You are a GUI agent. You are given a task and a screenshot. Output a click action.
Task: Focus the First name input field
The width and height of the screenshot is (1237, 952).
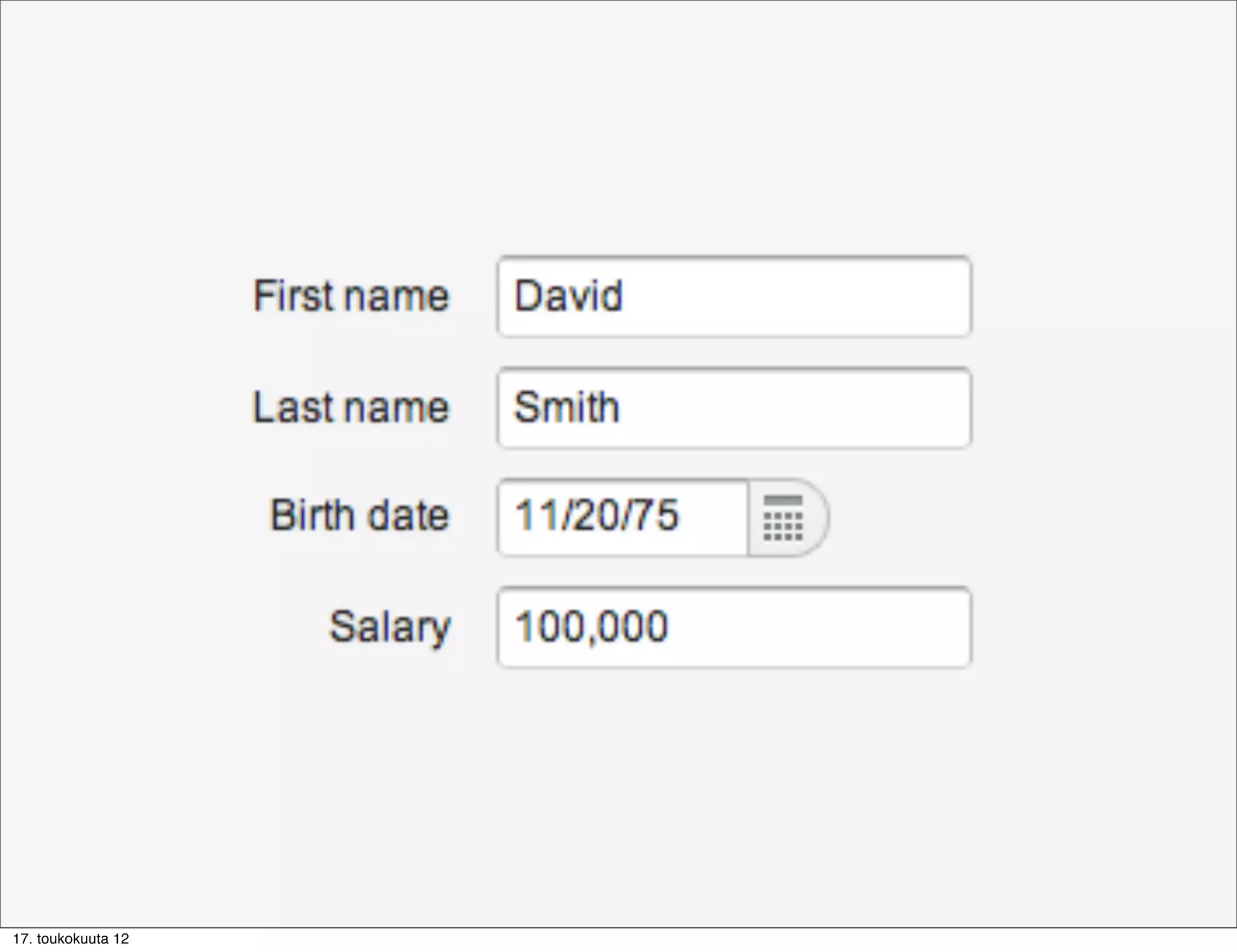(734, 297)
